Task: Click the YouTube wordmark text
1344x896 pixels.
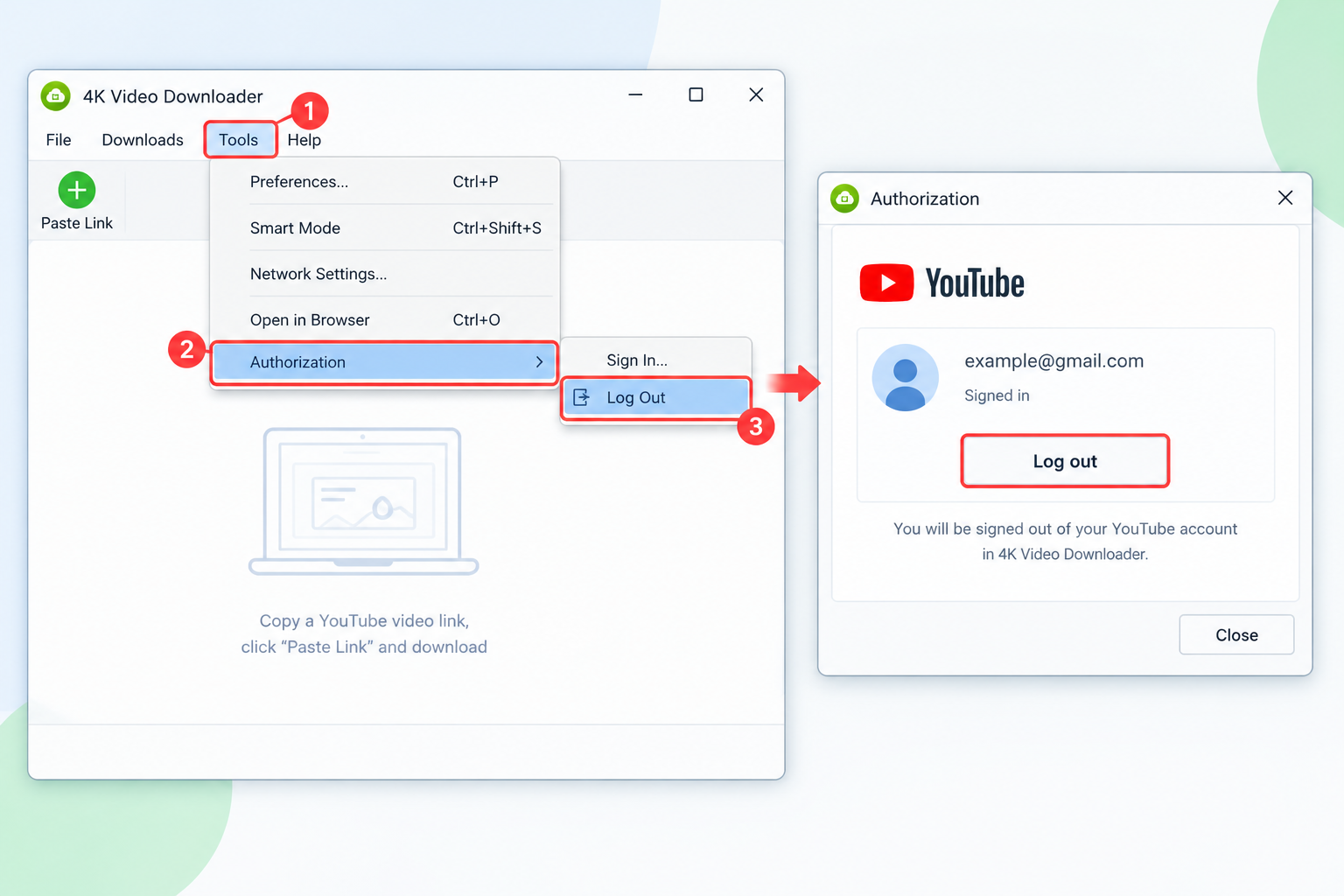Action: (975, 283)
